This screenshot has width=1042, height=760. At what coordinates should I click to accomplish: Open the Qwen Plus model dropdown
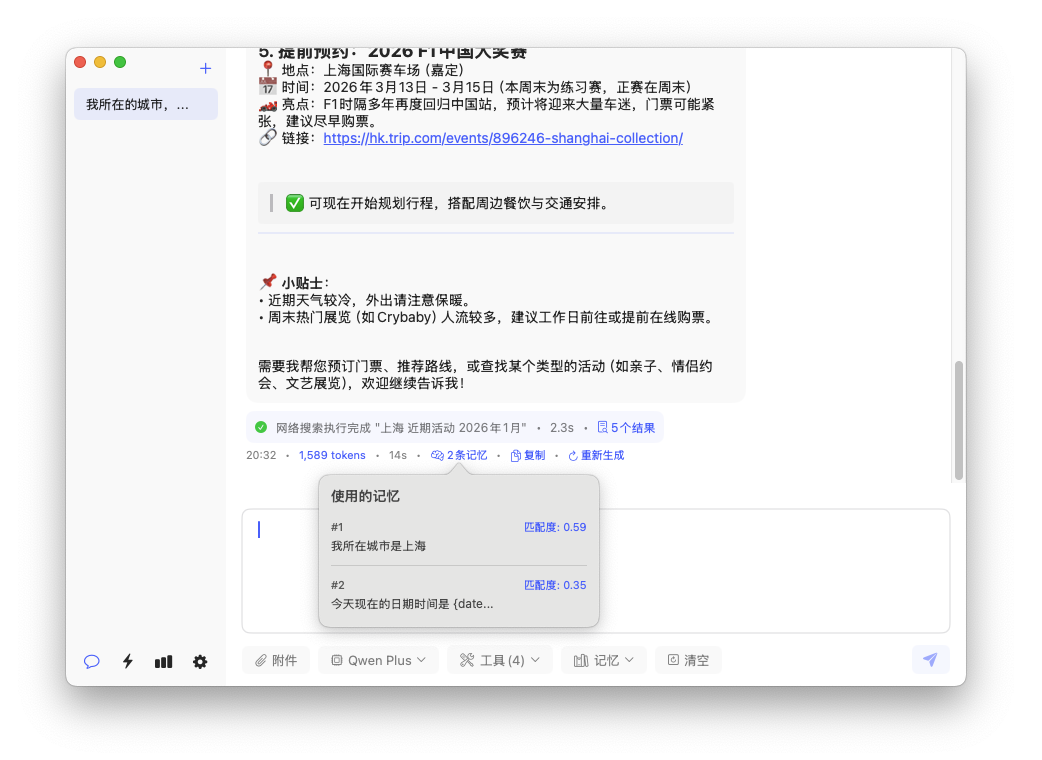378,660
